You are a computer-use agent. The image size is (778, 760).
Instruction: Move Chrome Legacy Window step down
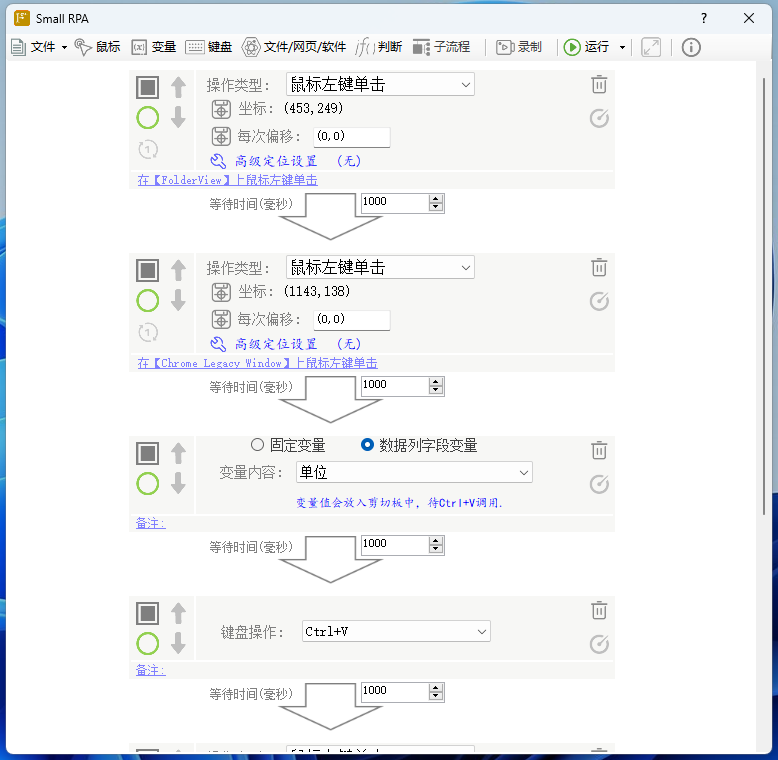click(178, 300)
